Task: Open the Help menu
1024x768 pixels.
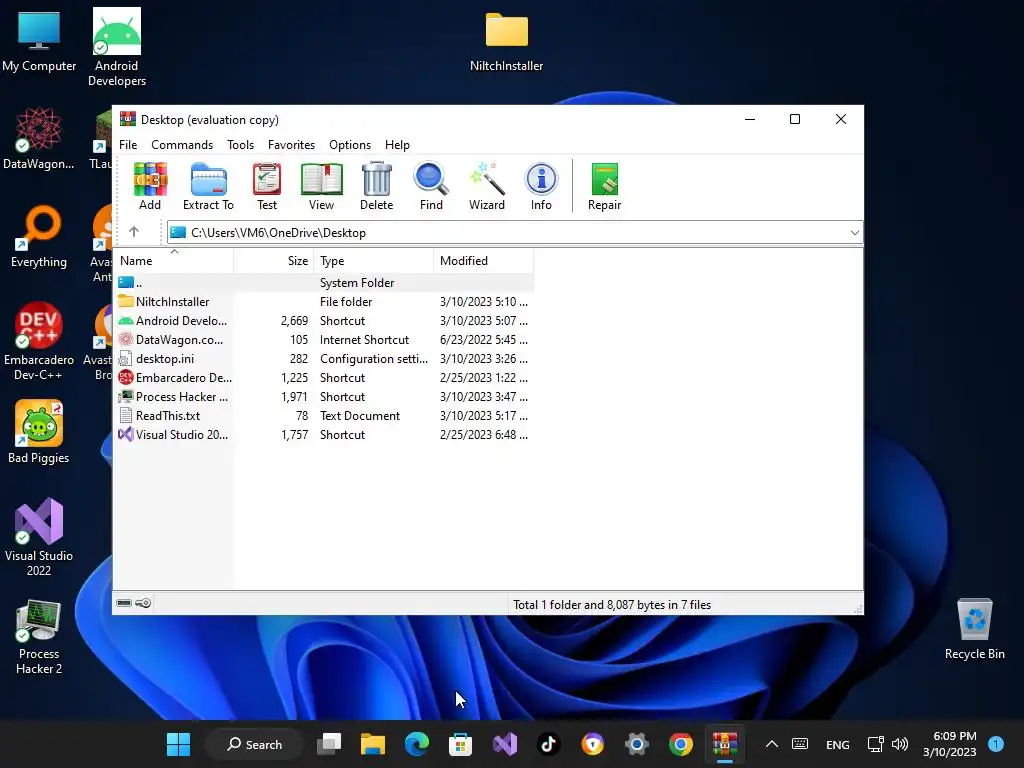Action: [397, 144]
